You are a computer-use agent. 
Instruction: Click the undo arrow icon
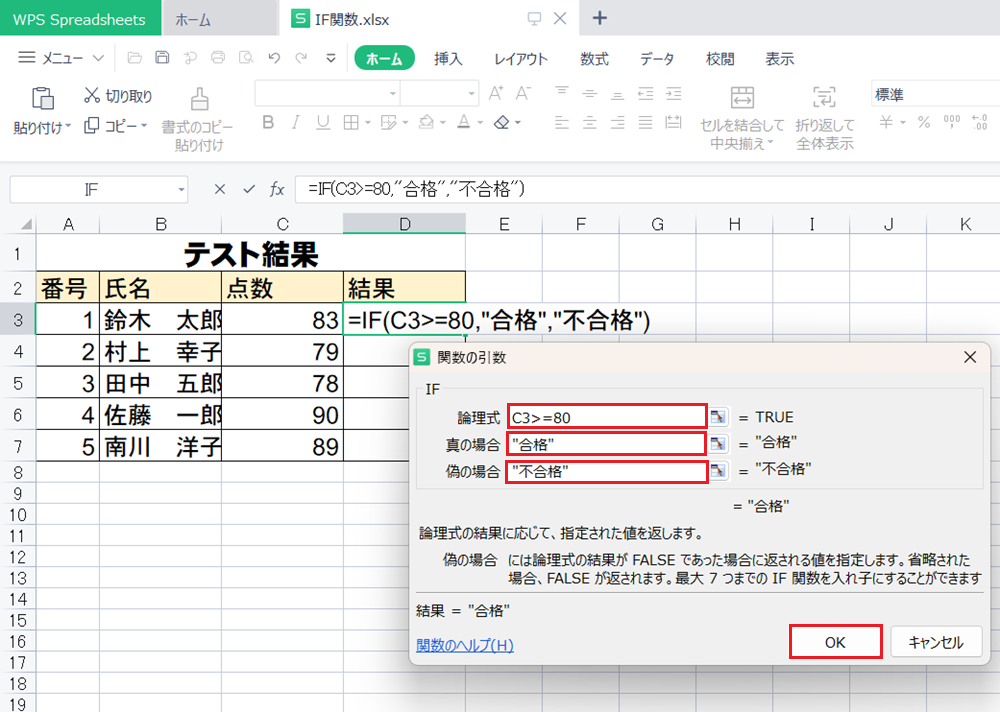[274, 58]
